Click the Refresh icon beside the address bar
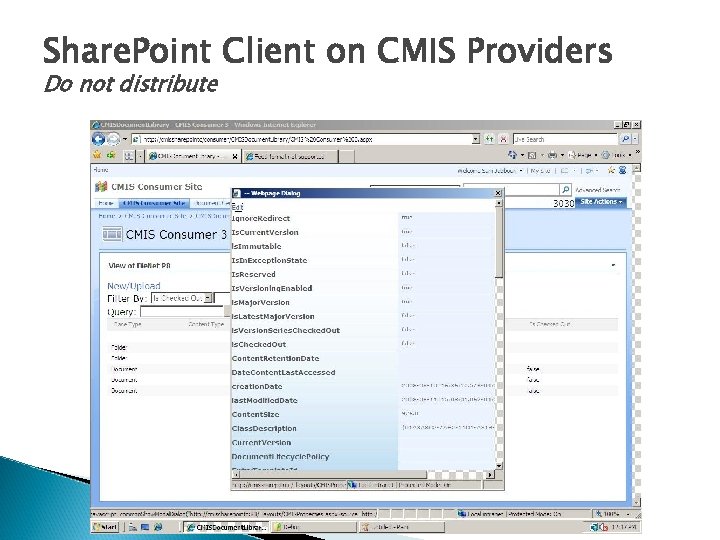Image resolution: width=720 pixels, height=540 pixels. (489, 139)
